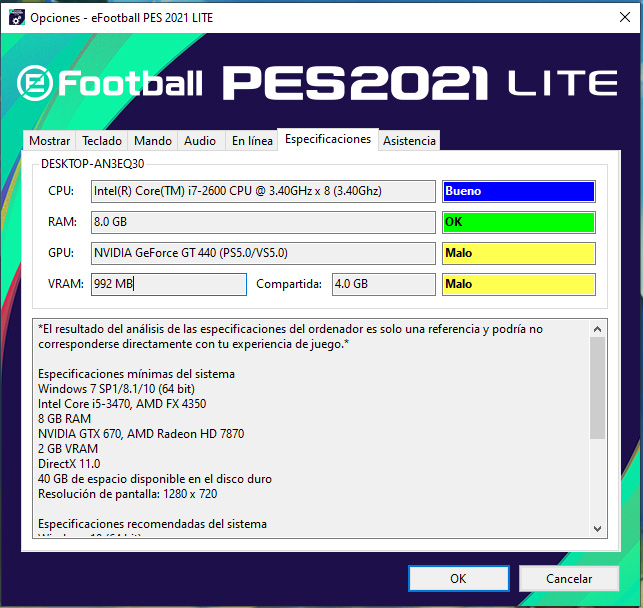Click the VRAM field showing 992 MB
Screen dimensions: 643x608
point(169,284)
